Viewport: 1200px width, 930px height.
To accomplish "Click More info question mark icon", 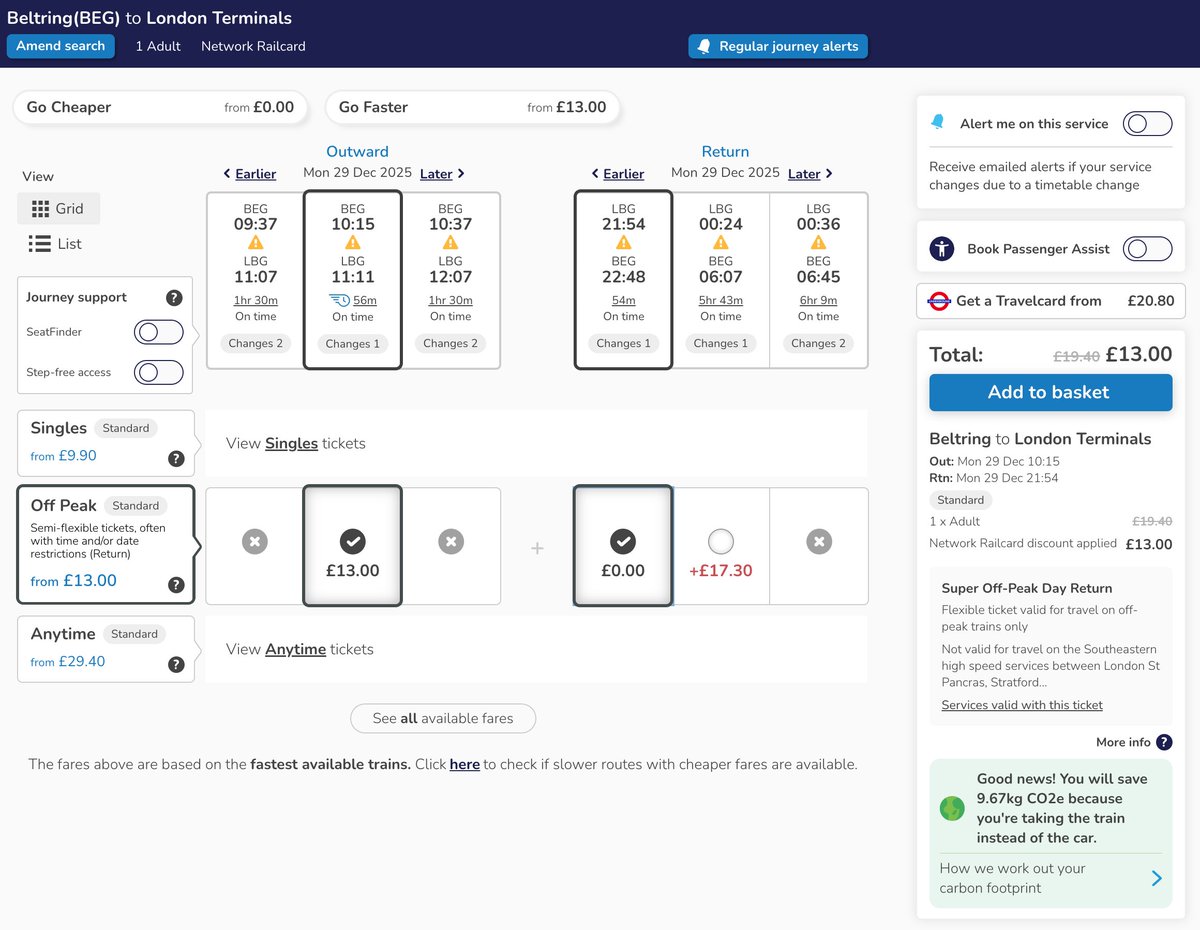I will 1164,742.
